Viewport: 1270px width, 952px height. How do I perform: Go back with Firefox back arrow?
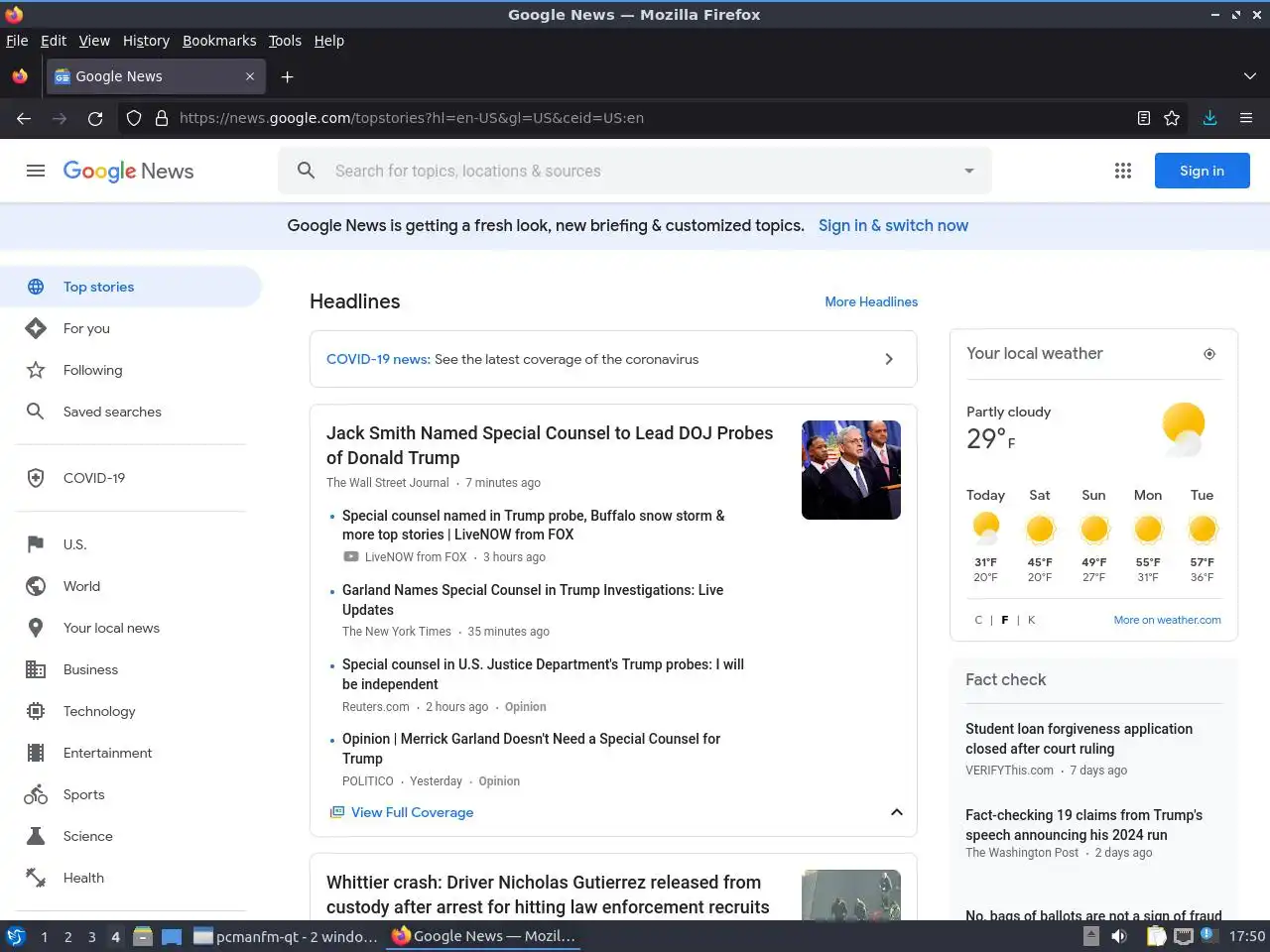(24, 118)
